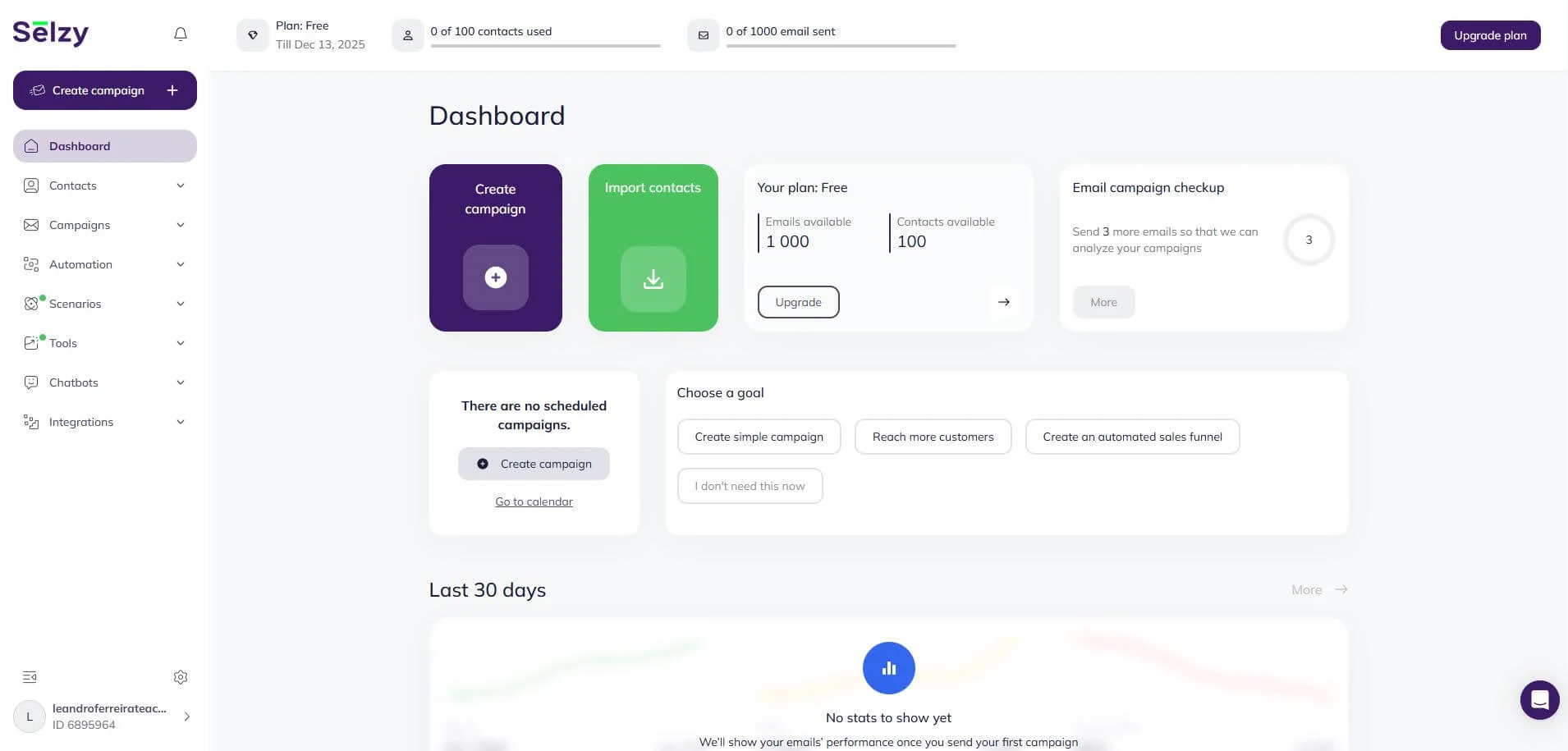Click the Scenarios sidebar icon
Image resolution: width=1568 pixels, height=751 pixels.
coord(31,304)
